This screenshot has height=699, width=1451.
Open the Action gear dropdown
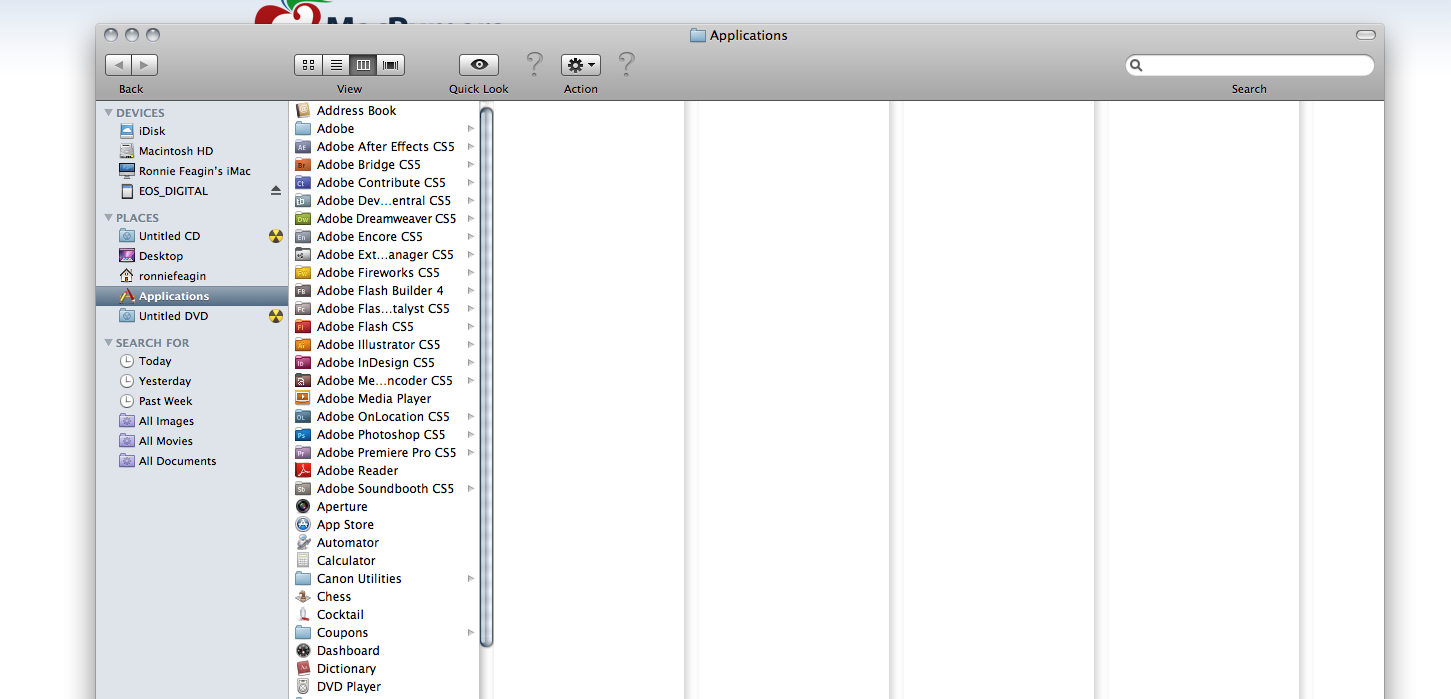coord(580,65)
